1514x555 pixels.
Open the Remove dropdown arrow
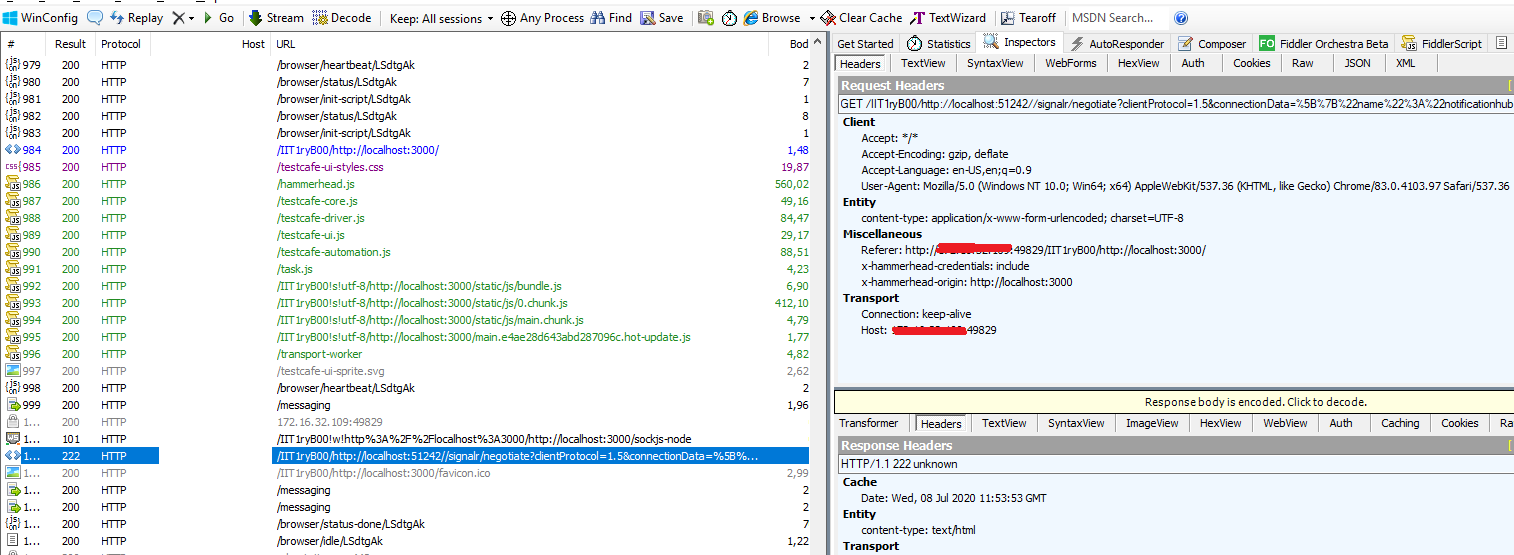[191, 18]
